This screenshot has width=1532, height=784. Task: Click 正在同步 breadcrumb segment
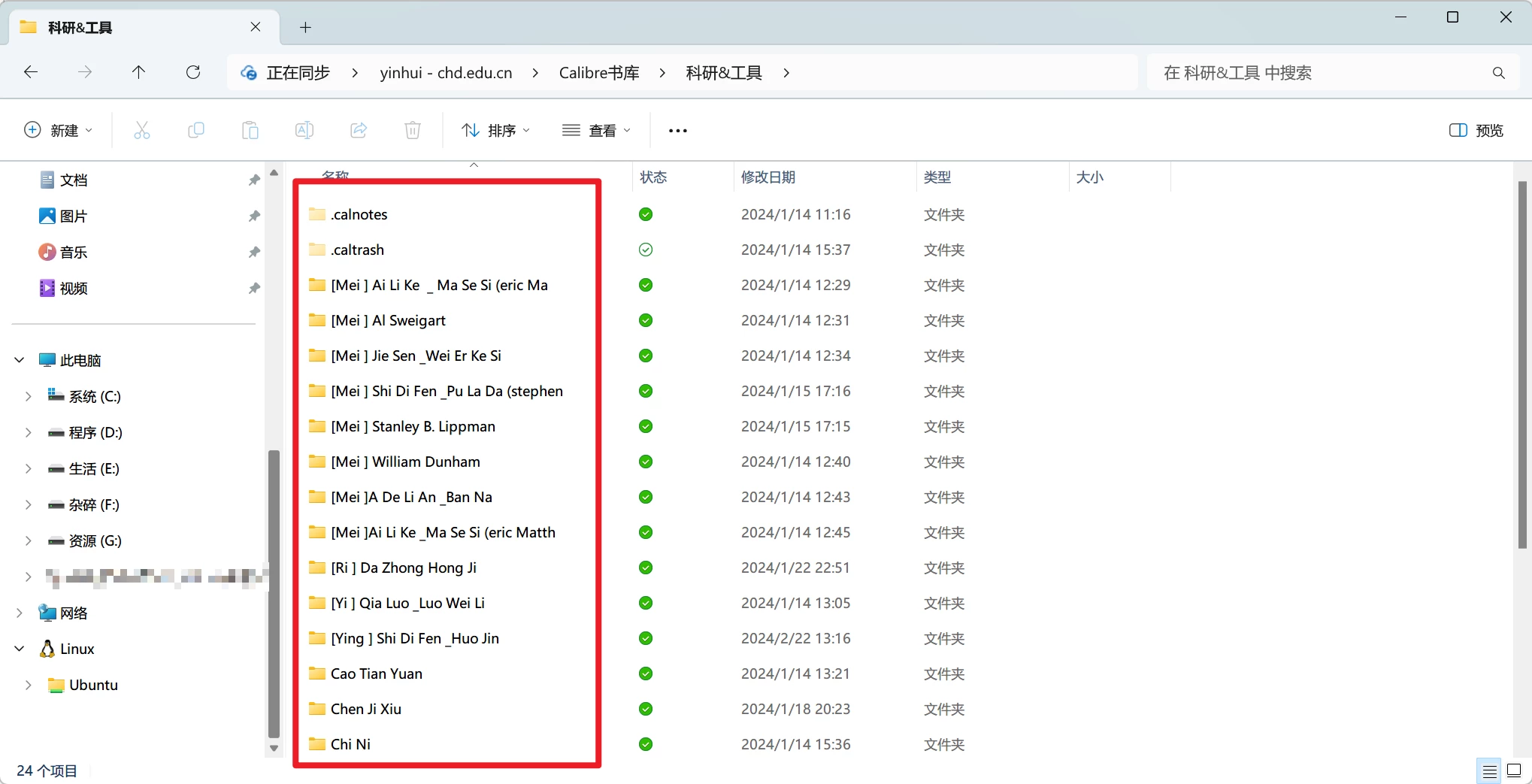[x=298, y=73]
